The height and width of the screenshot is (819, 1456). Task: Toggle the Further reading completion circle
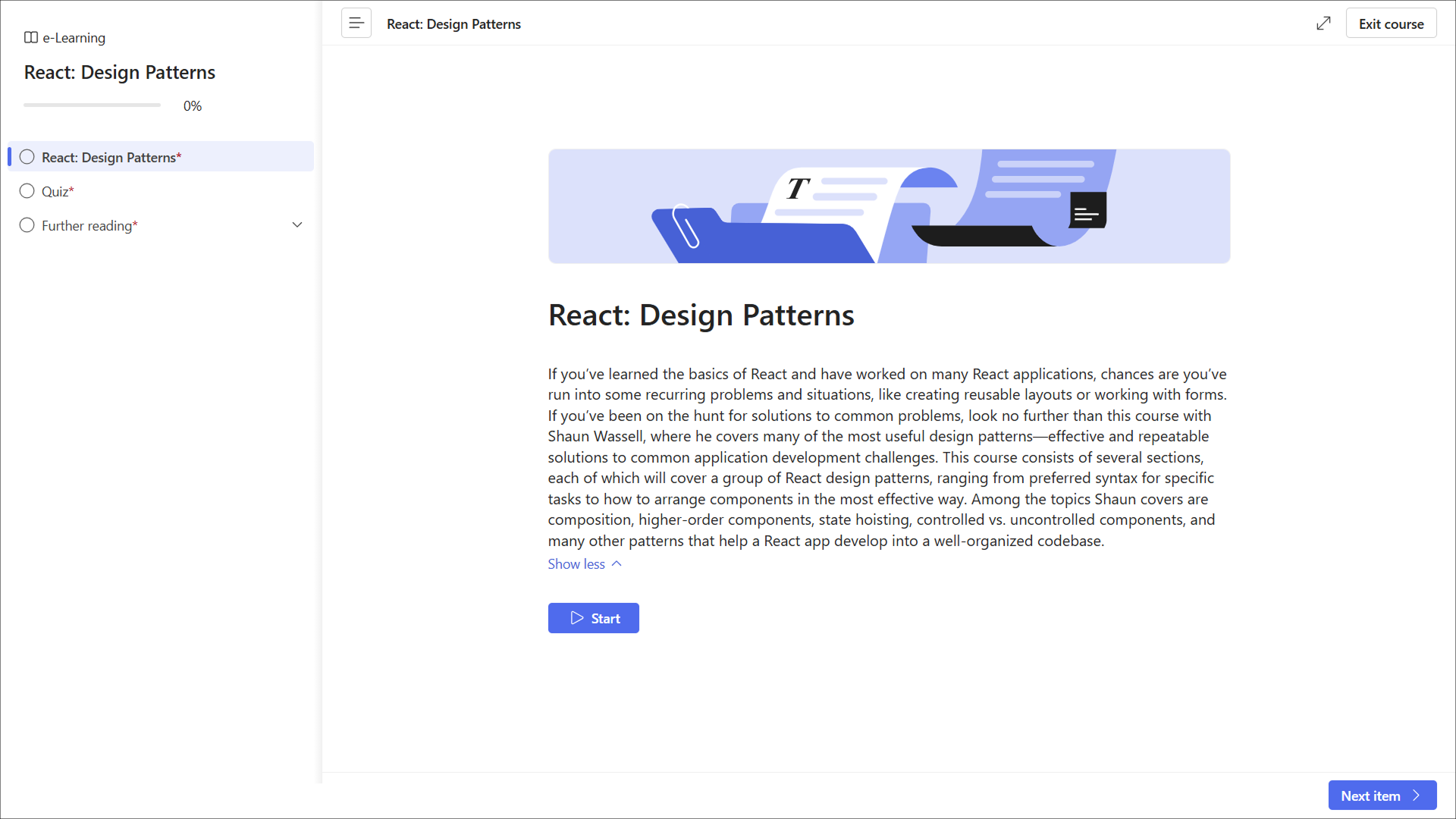pos(27,225)
